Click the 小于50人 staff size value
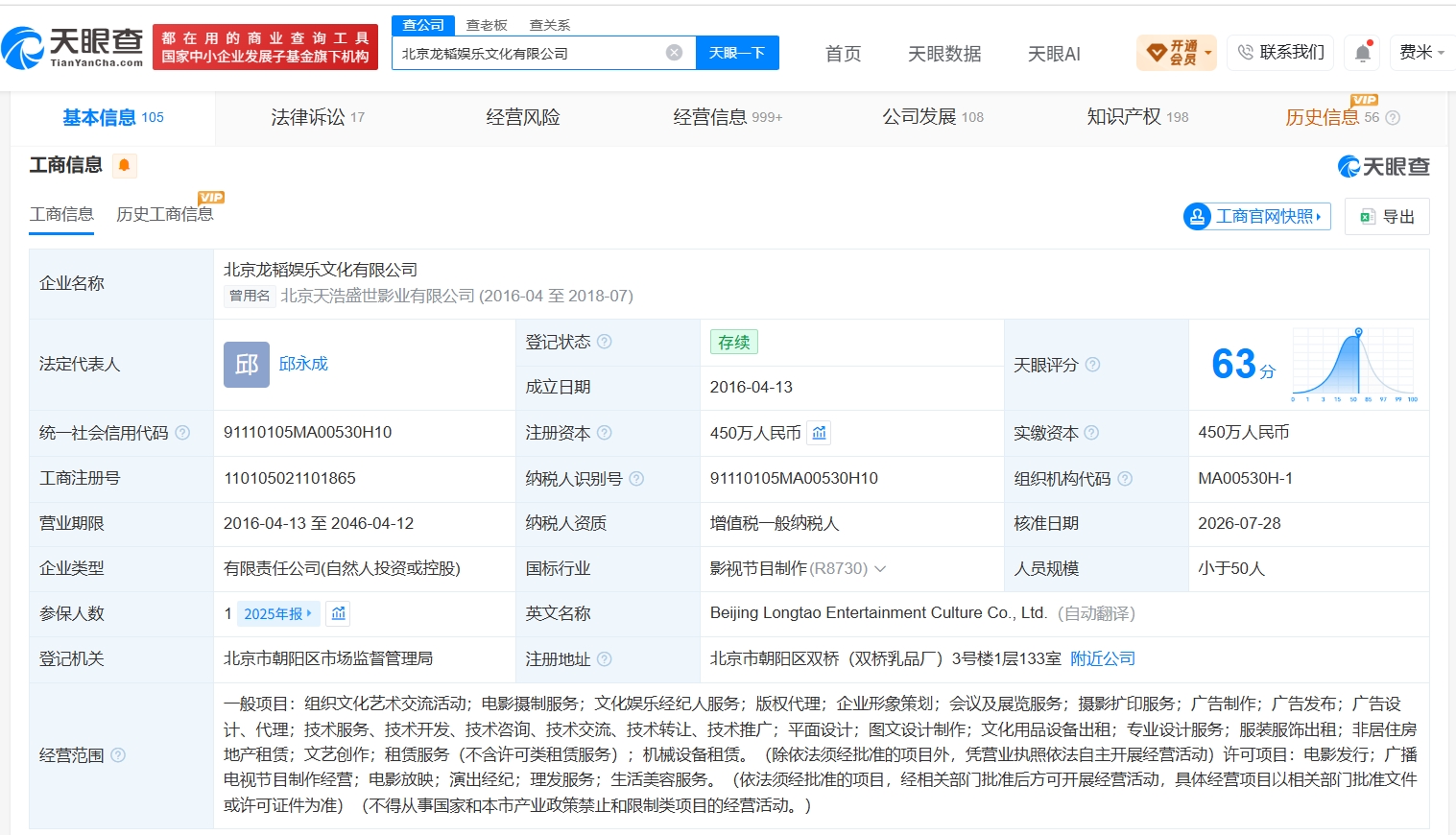1456x835 pixels. (x=1231, y=569)
